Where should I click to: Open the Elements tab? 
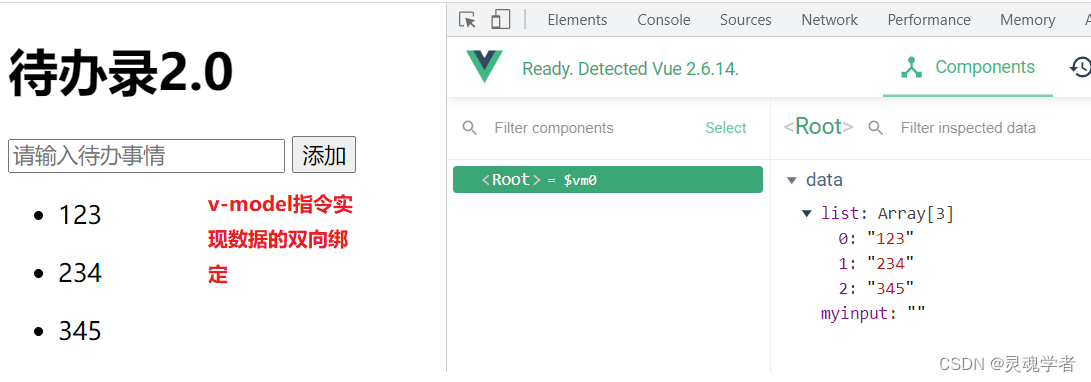tap(578, 20)
